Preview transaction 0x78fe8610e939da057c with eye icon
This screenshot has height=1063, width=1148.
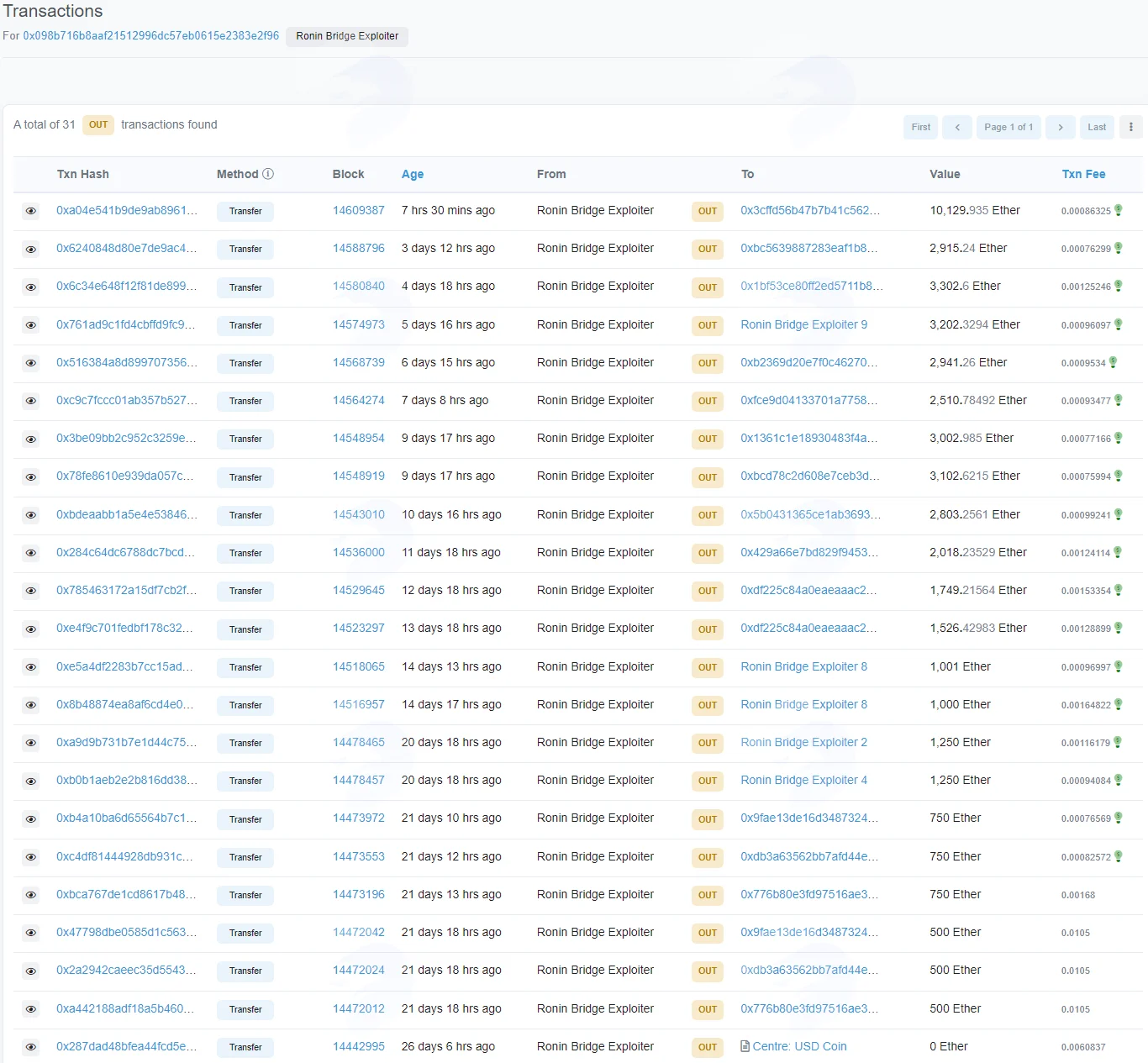click(x=31, y=477)
